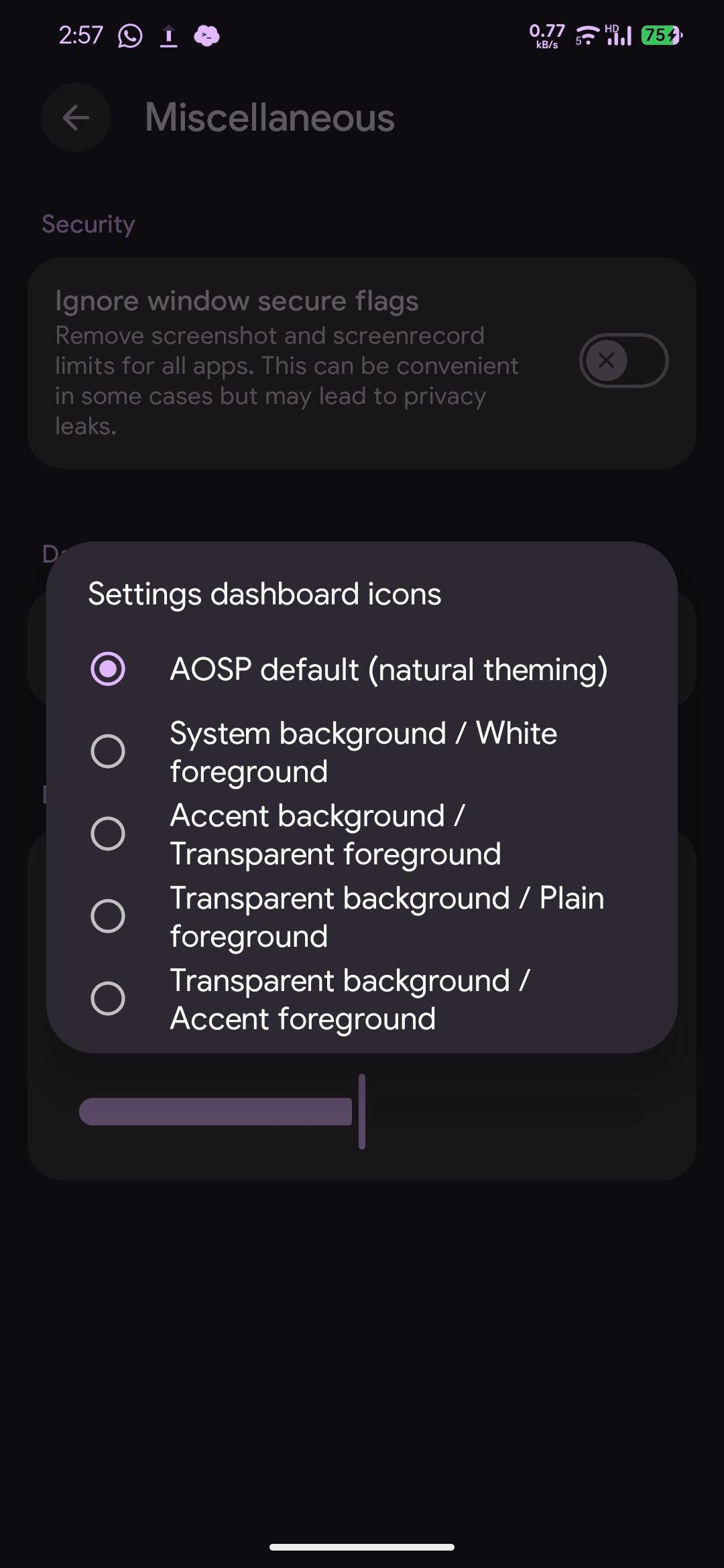Viewport: 724px width, 1568px height.
Task: Tap the back arrow button
Action: point(76,118)
